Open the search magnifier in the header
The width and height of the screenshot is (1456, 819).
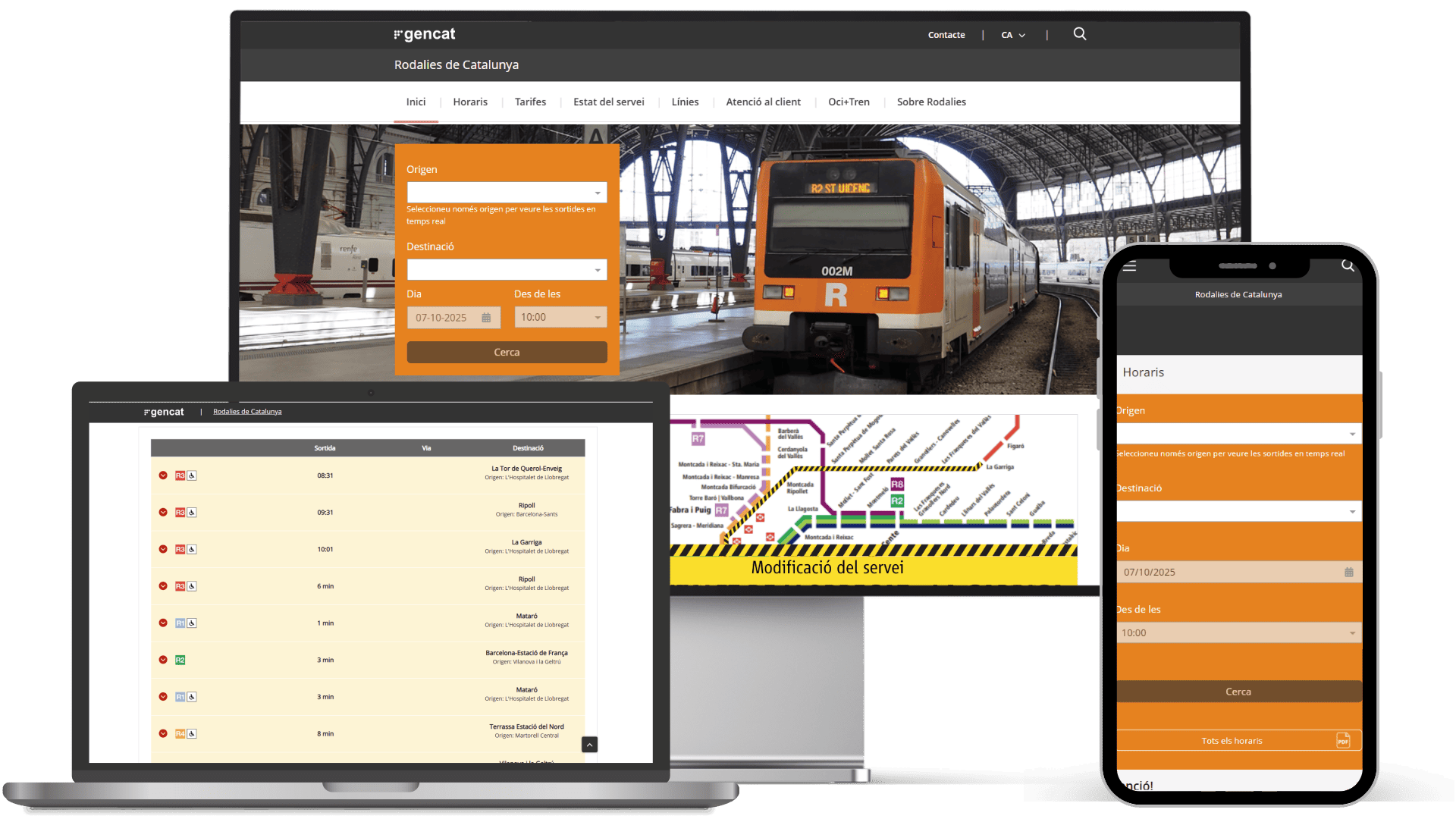point(1079,34)
